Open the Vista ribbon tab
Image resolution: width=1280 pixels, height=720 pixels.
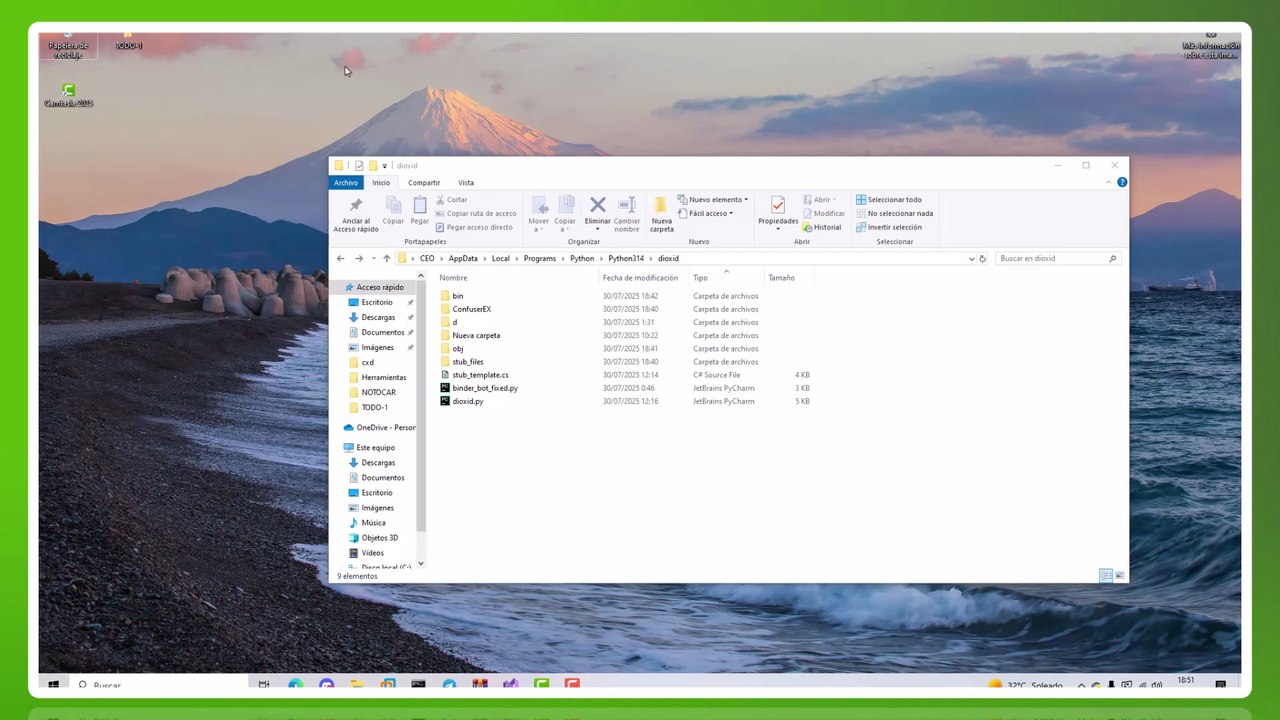466,183
